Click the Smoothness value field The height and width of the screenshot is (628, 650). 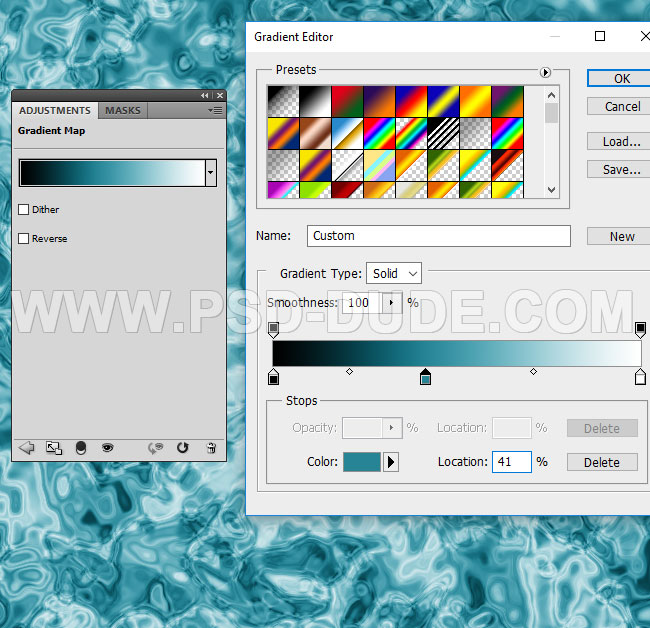click(x=362, y=303)
